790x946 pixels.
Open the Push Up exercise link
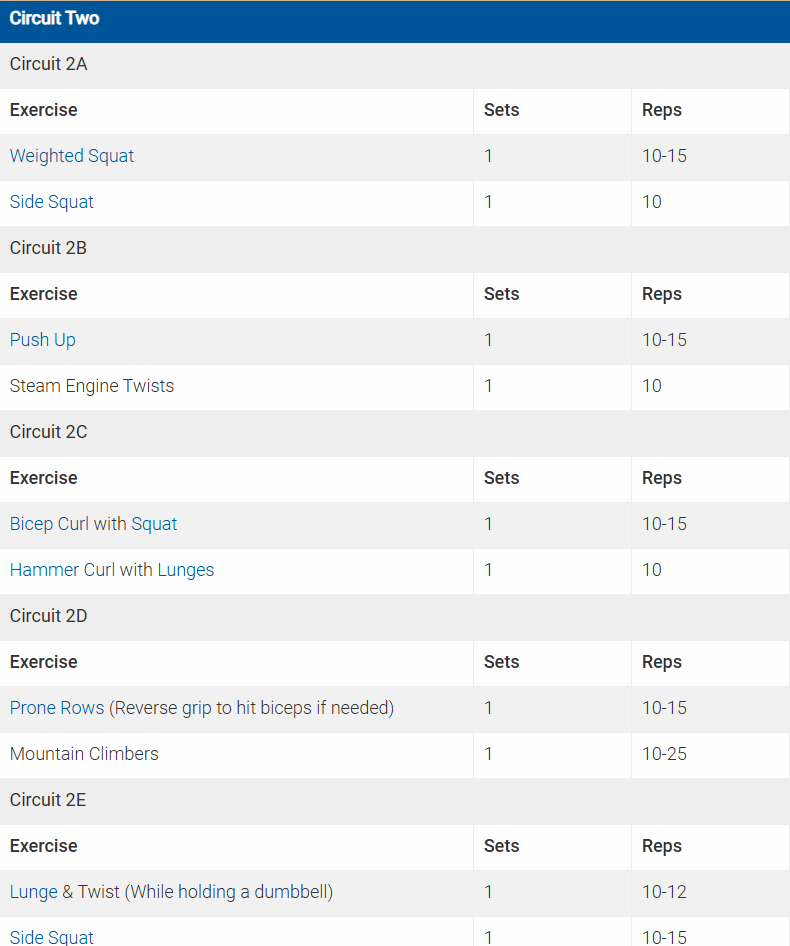point(43,340)
